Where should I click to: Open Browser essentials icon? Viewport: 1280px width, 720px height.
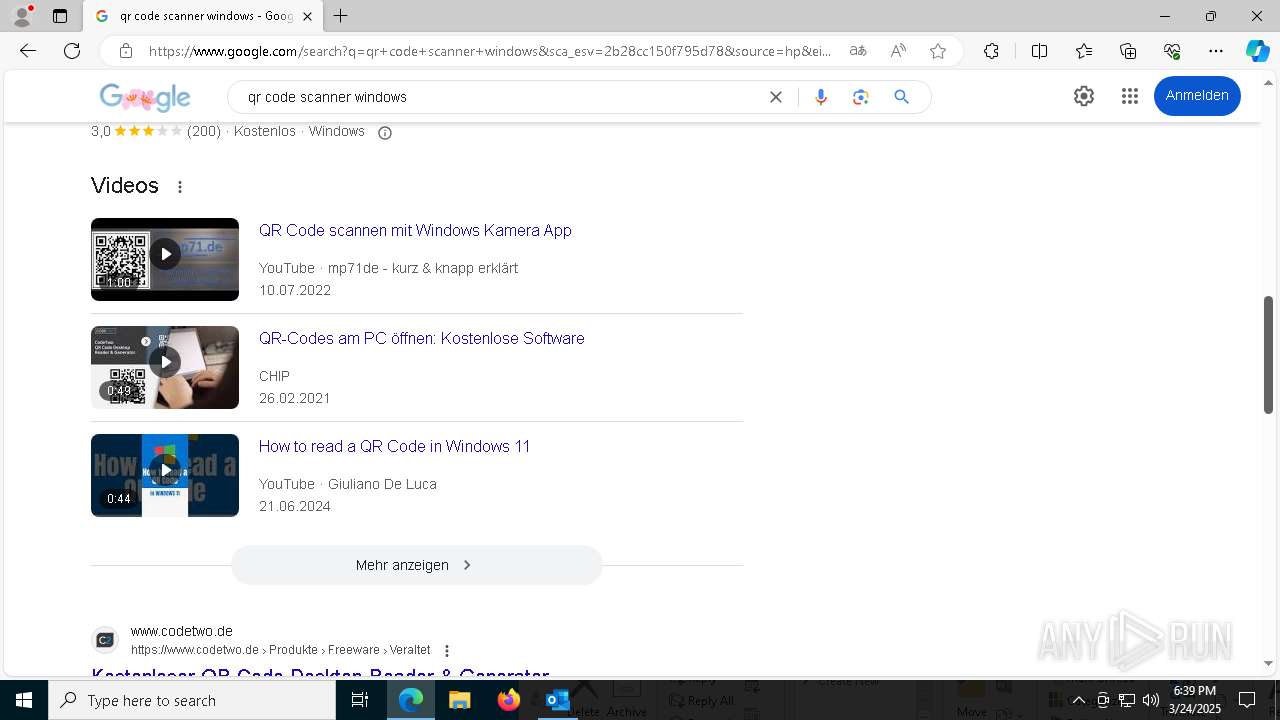[1172, 51]
